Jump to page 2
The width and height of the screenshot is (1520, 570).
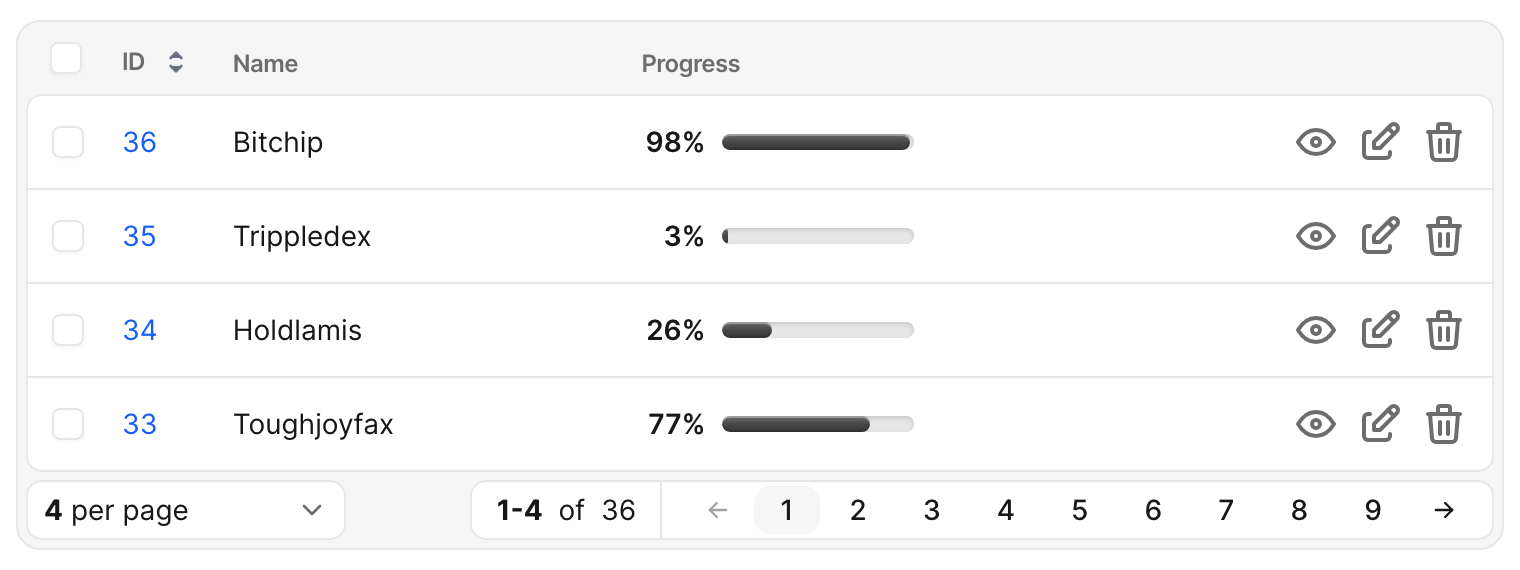pos(858,511)
